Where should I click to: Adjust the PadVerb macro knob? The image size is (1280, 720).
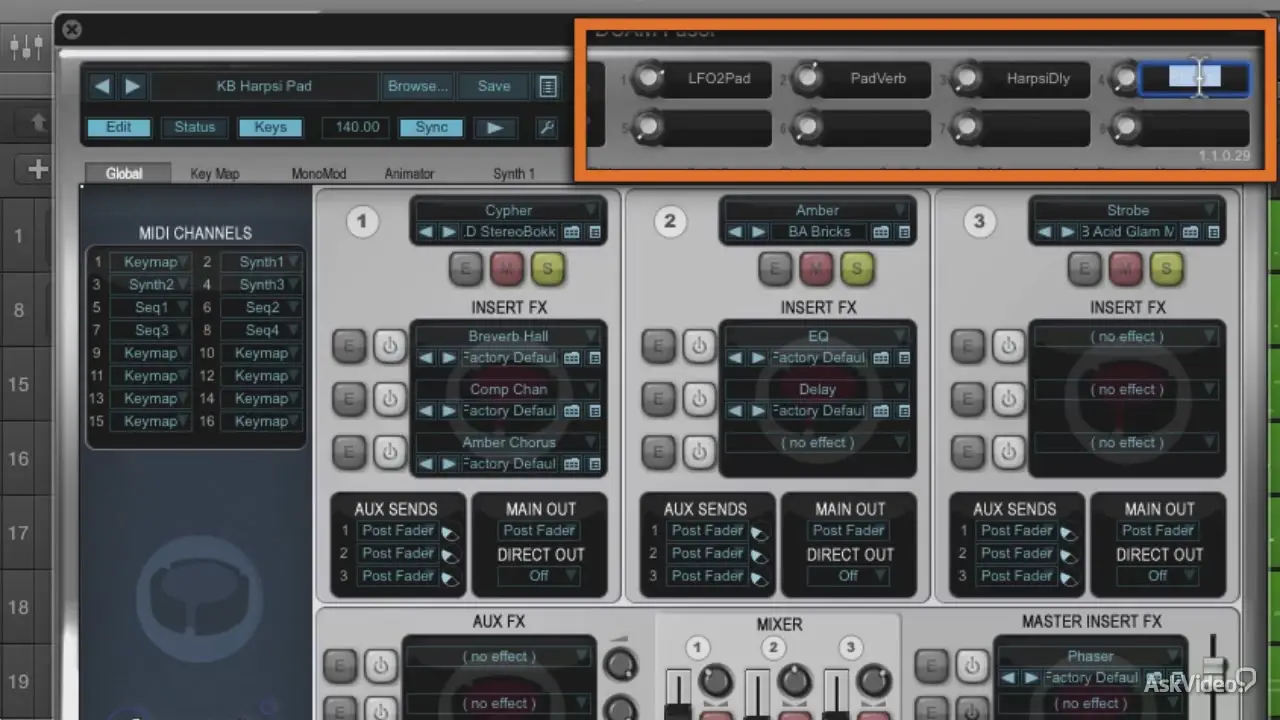tap(806, 78)
